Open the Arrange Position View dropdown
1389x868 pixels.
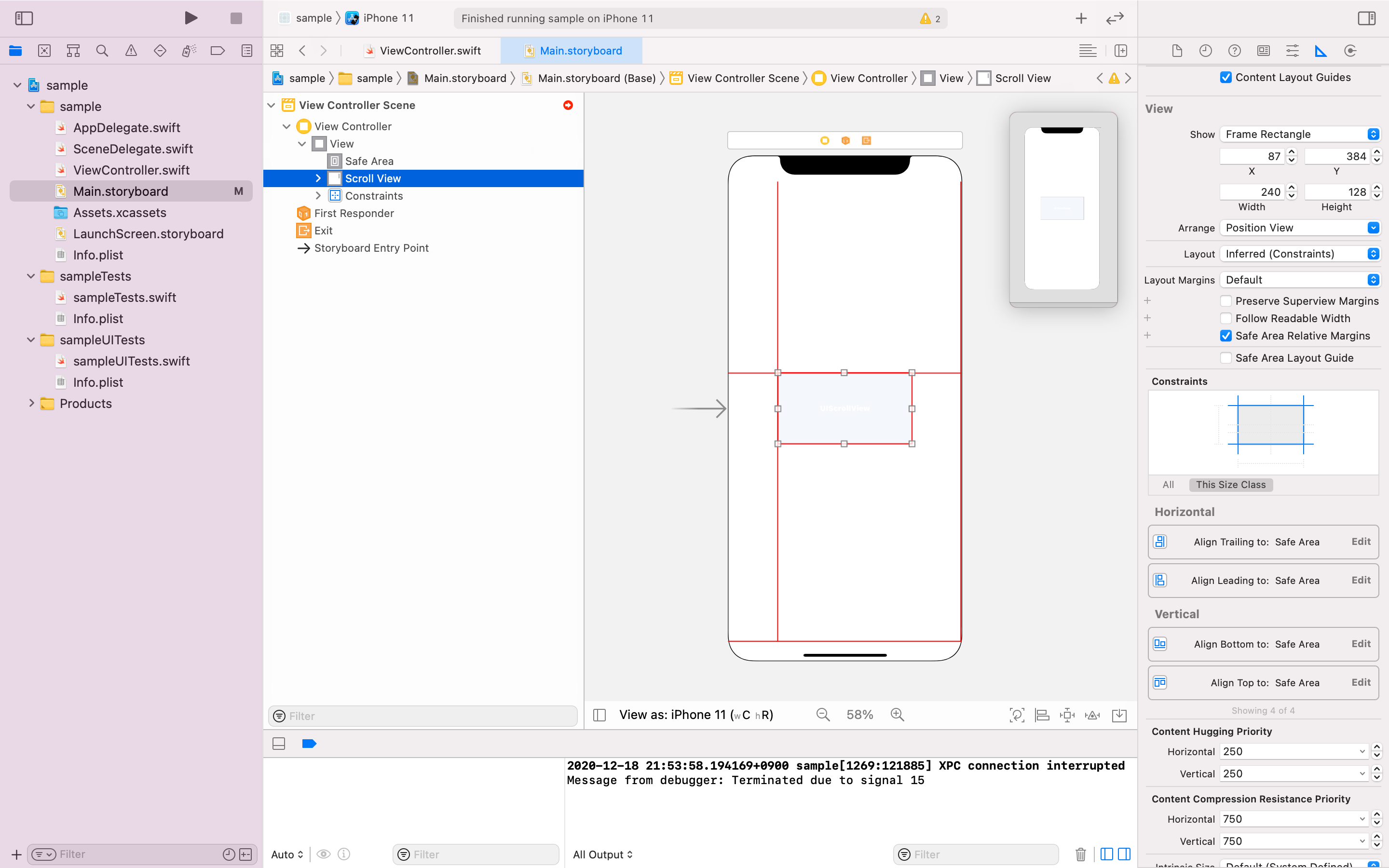(1299, 228)
